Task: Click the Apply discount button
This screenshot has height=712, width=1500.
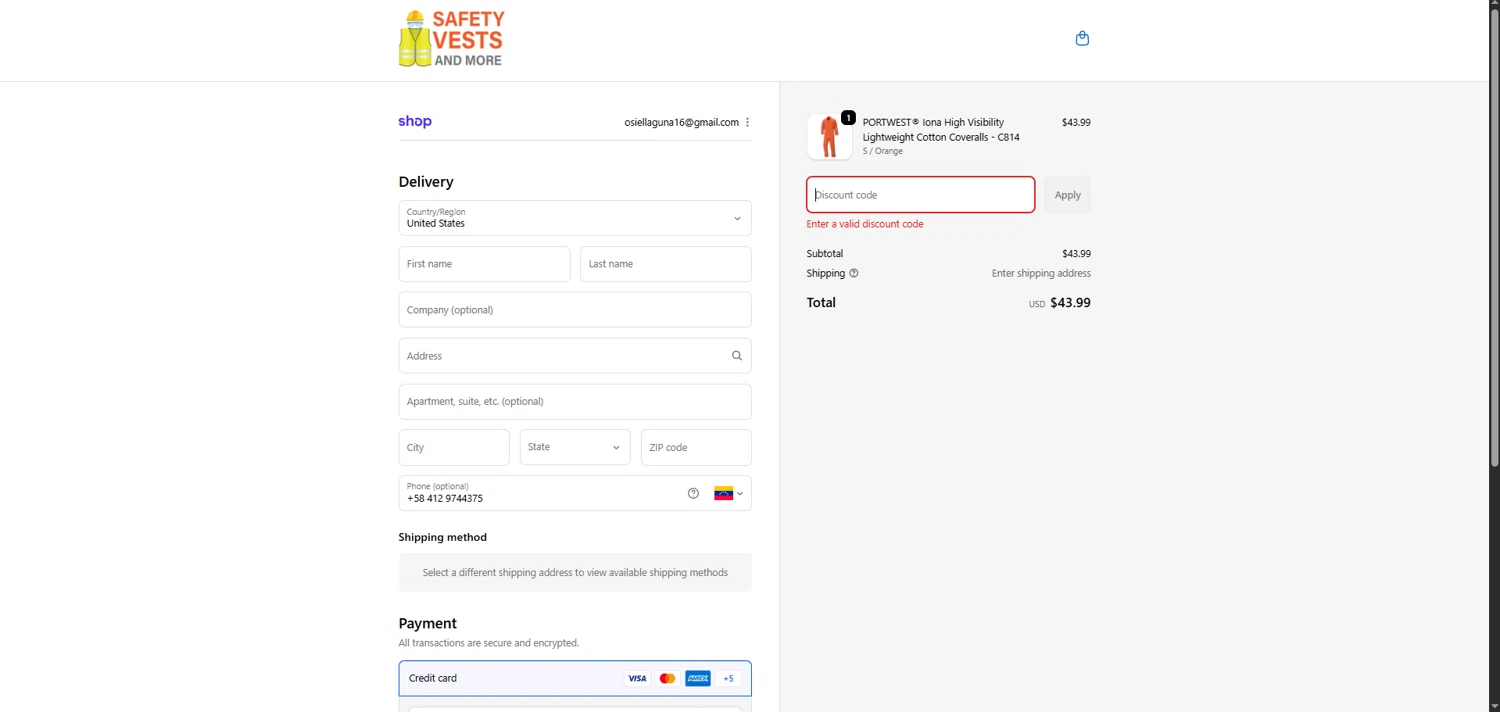Action: coord(1067,195)
